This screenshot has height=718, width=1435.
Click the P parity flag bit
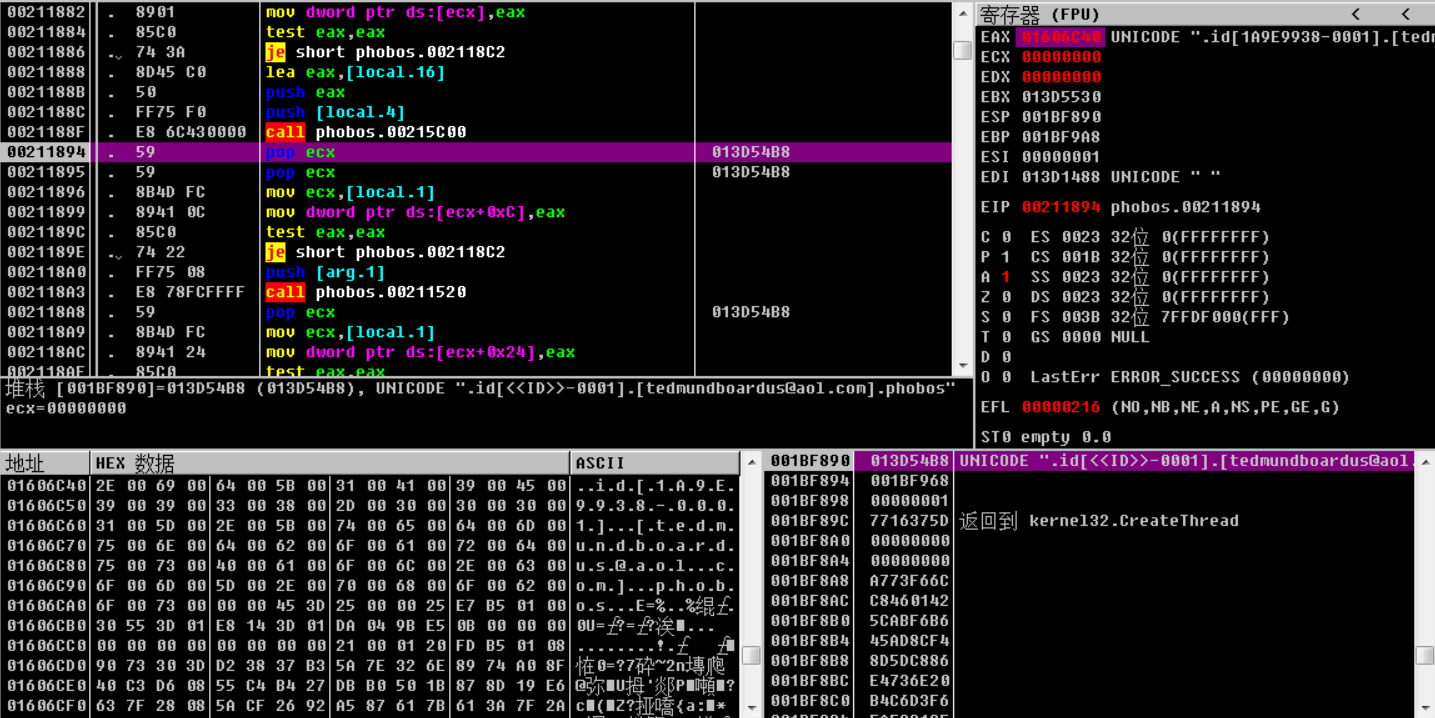click(1005, 257)
